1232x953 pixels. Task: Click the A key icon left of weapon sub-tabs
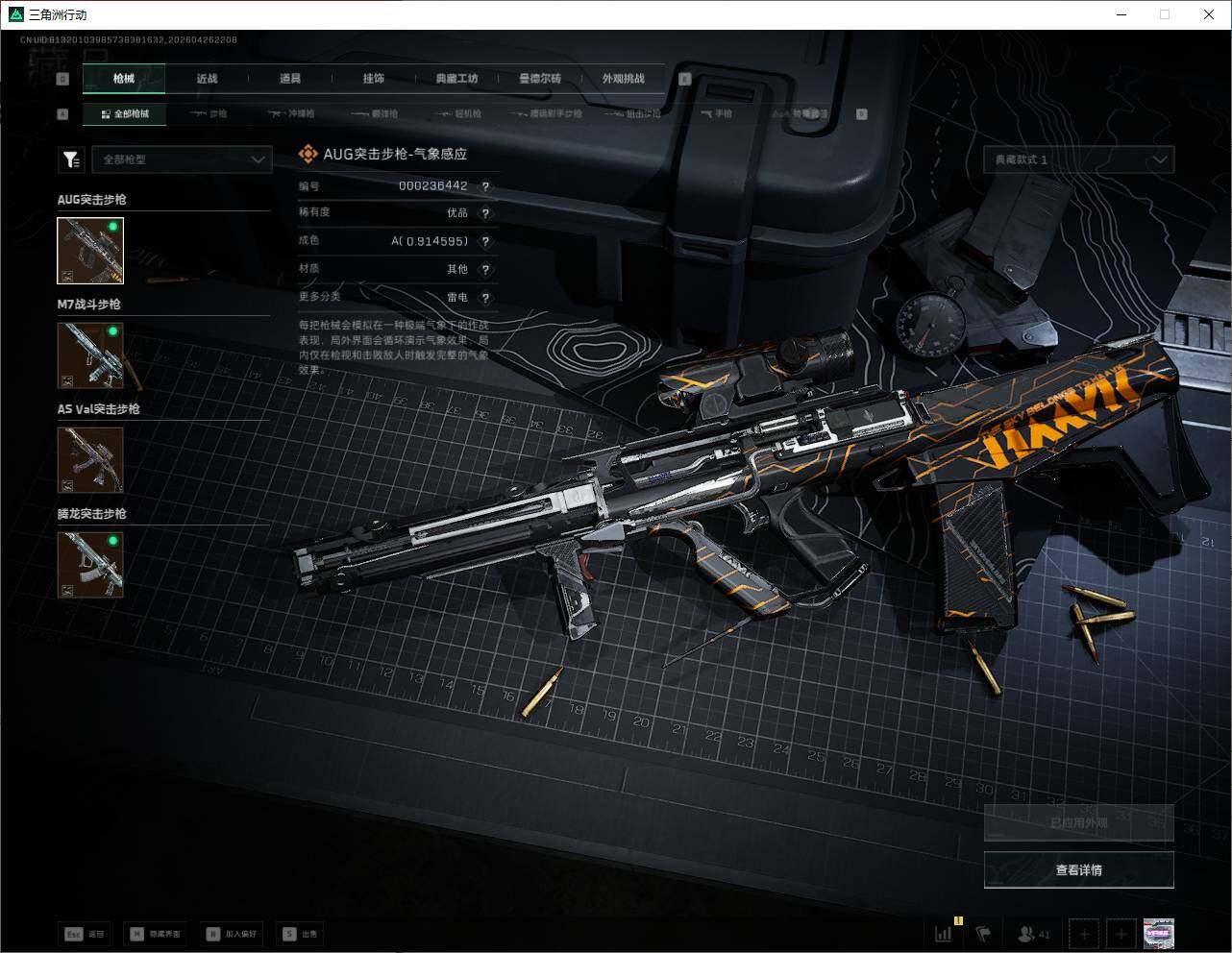pyautogui.click(x=63, y=113)
